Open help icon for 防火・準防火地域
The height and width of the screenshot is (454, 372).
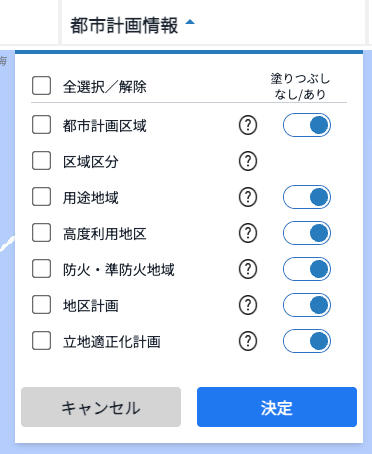coord(248,269)
